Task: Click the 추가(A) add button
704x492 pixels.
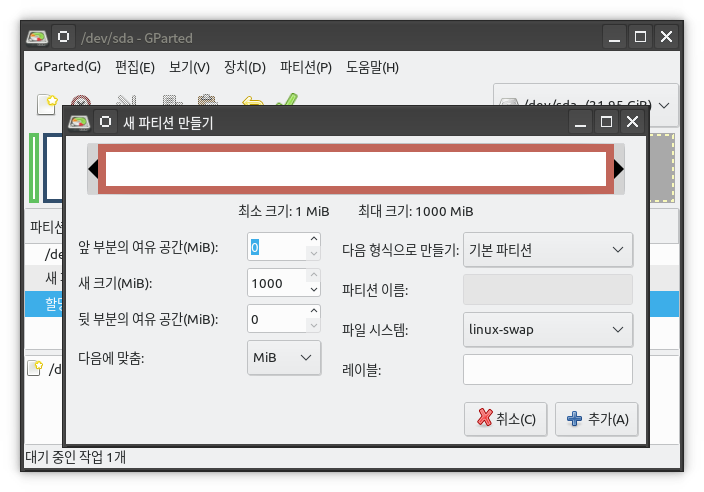Action: pyautogui.click(x=597, y=419)
